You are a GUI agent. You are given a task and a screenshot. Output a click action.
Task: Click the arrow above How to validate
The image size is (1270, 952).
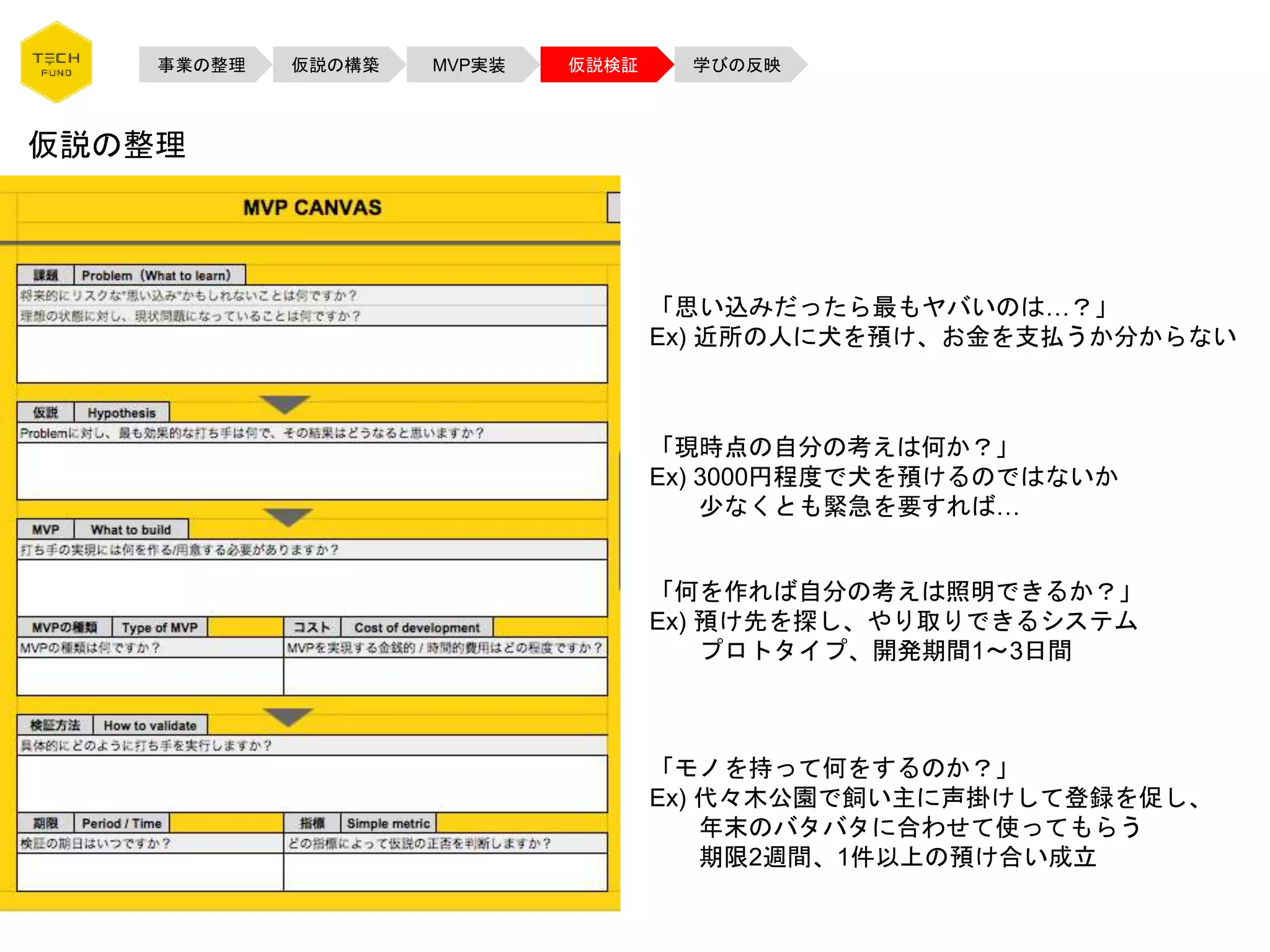[x=288, y=716]
